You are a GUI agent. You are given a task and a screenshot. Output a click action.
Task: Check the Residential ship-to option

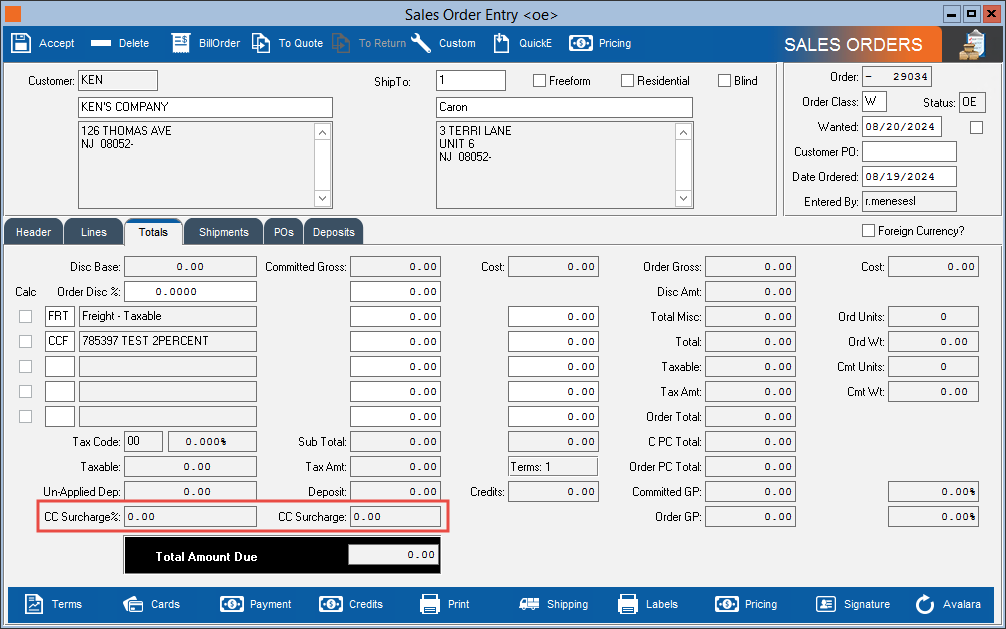[x=628, y=81]
